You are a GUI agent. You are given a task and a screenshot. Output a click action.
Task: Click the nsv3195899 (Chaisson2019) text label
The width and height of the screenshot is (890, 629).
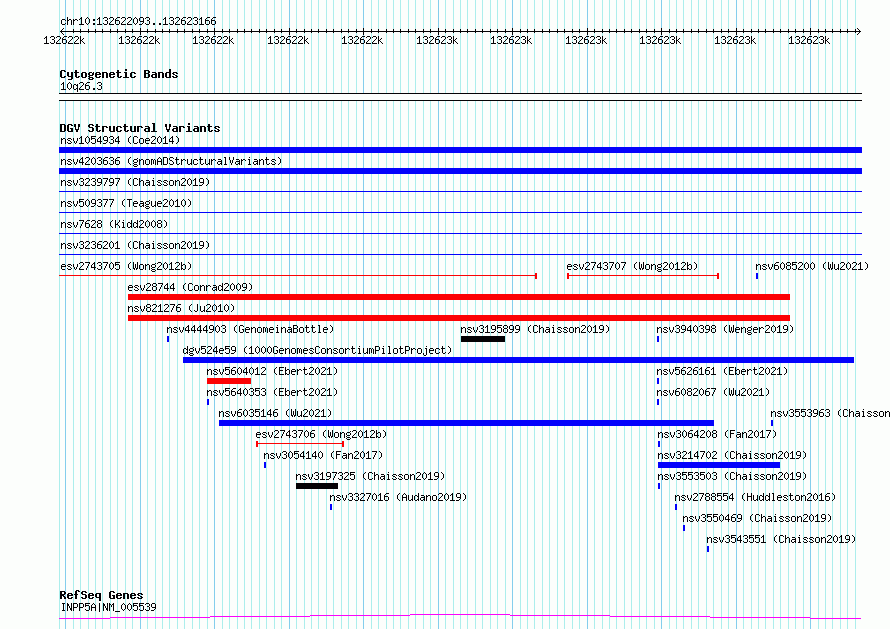pyautogui.click(x=535, y=329)
